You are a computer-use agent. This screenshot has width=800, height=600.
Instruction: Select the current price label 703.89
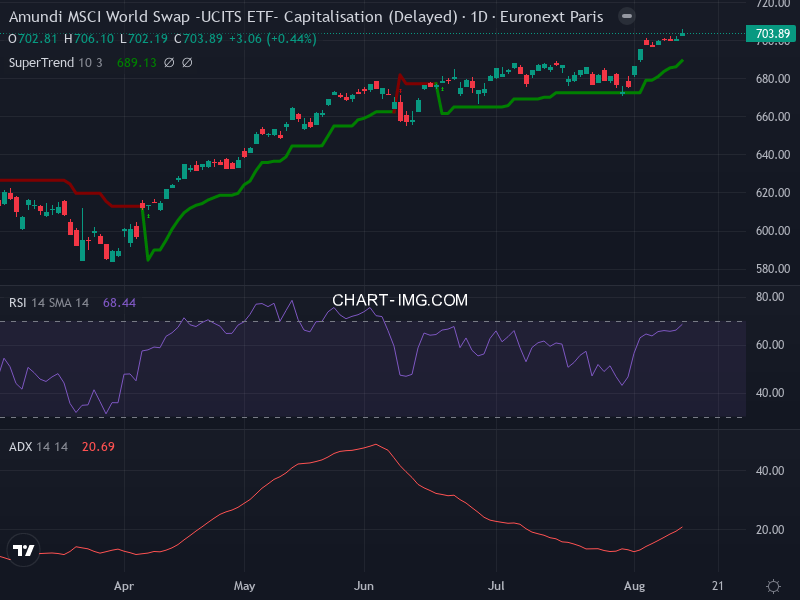click(x=772, y=34)
